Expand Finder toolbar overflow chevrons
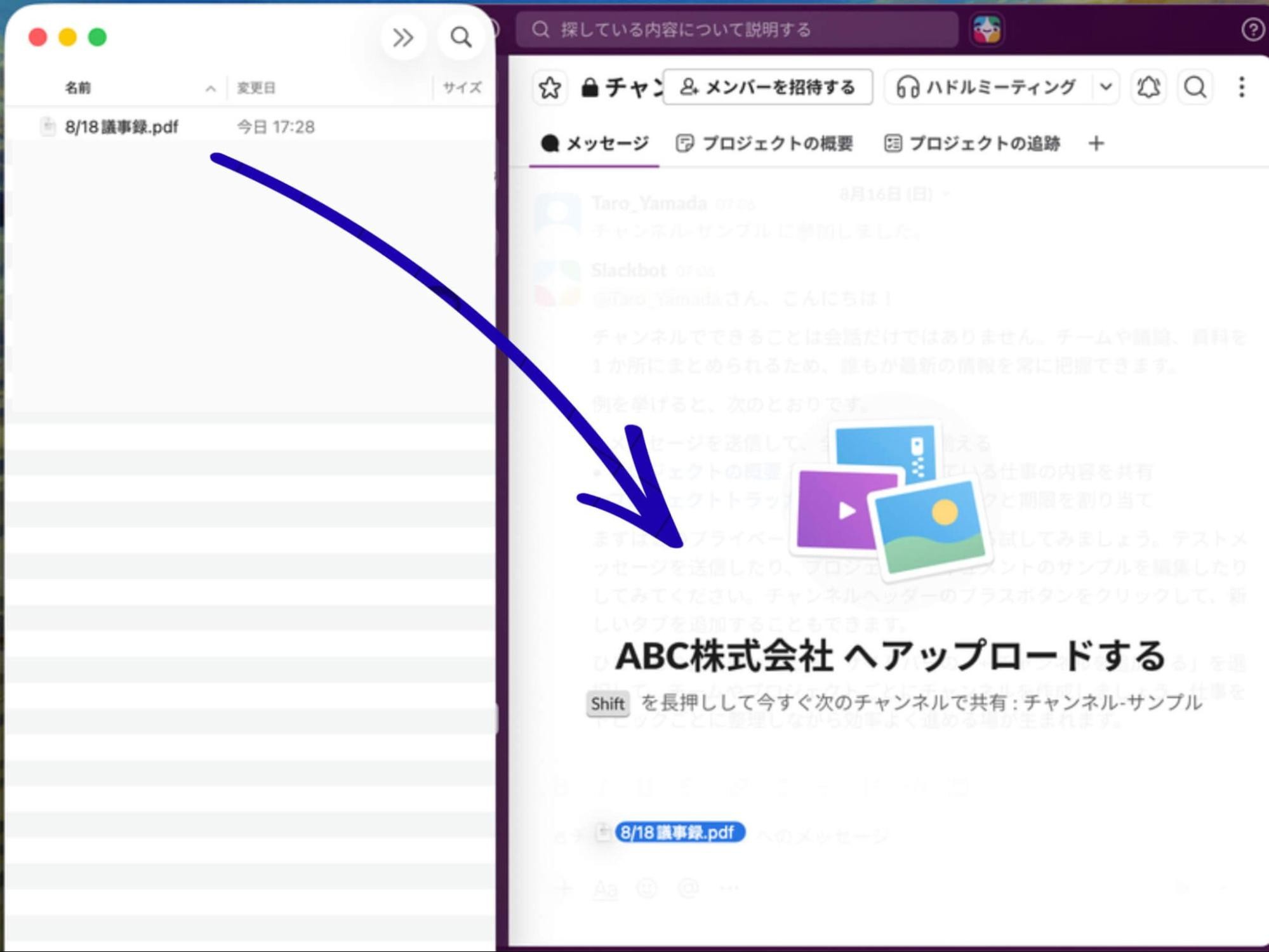This screenshot has width=1269, height=952. click(403, 37)
